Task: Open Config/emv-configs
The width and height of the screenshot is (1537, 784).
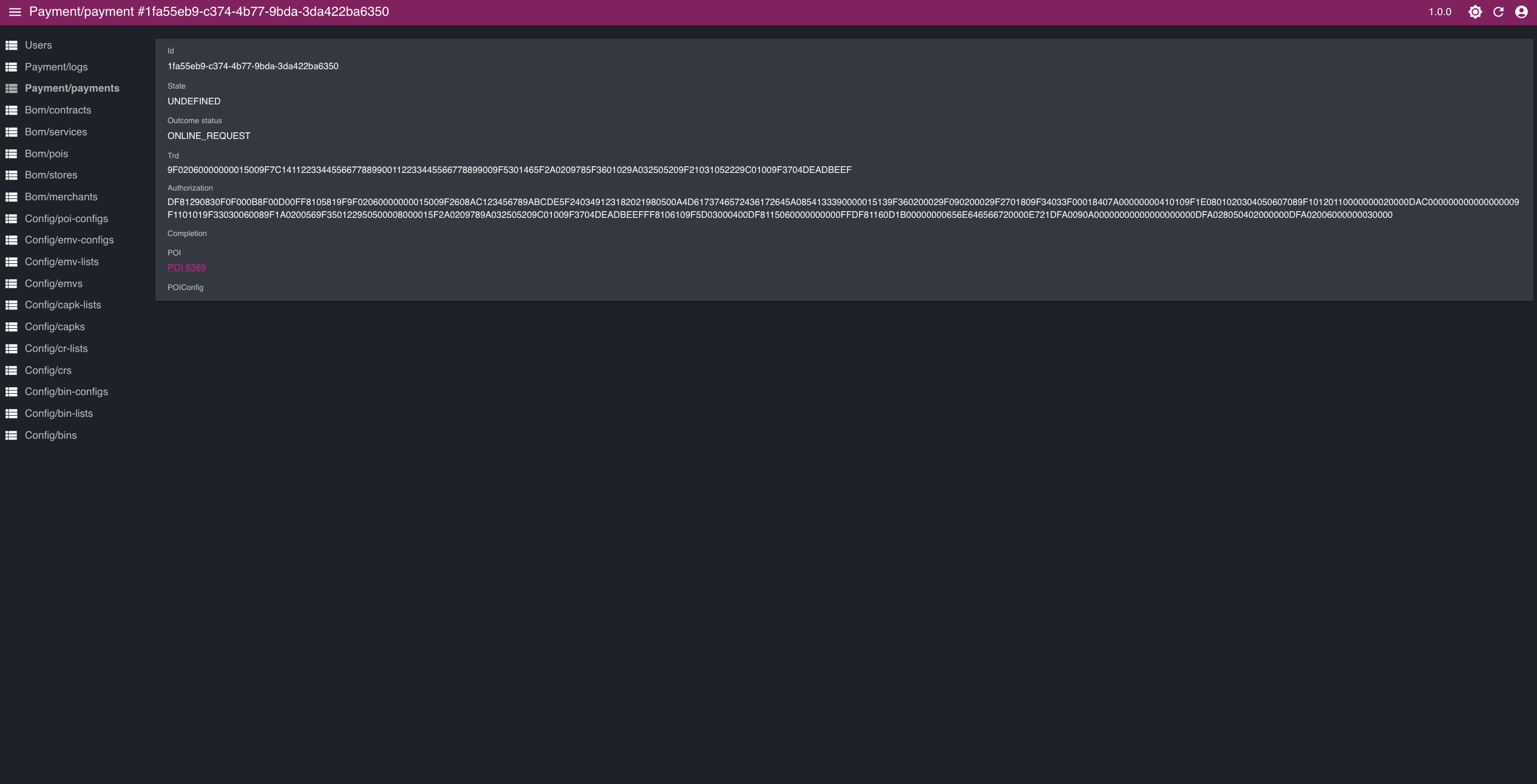Action: pyautogui.click(x=69, y=240)
